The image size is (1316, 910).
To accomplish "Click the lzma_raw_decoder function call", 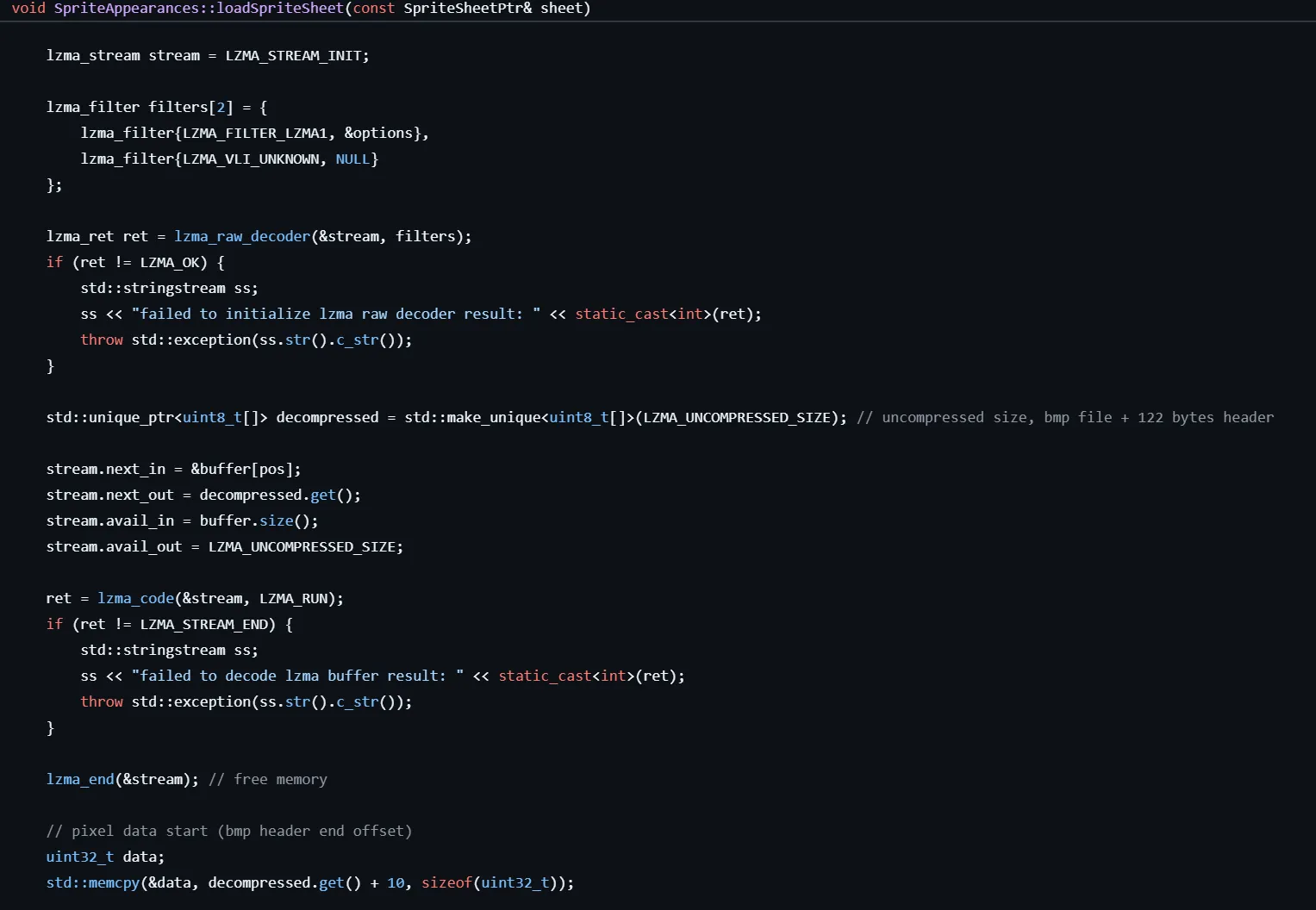I will point(241,236).
